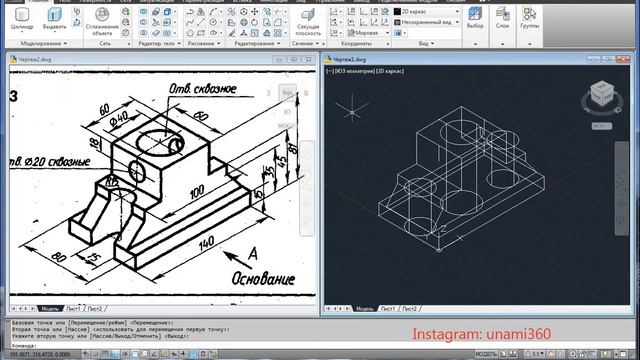640x360 pixels.
Task: Select the Polyline tool in Рисование
Action: (x=190, y=11)
